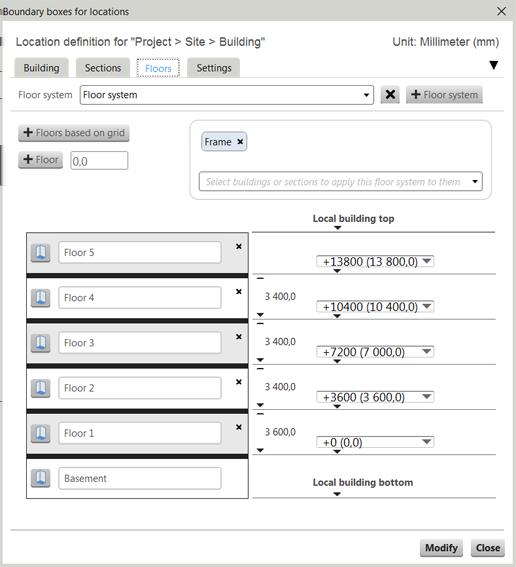Remove the Frame tag via its x

coord(240,142)
